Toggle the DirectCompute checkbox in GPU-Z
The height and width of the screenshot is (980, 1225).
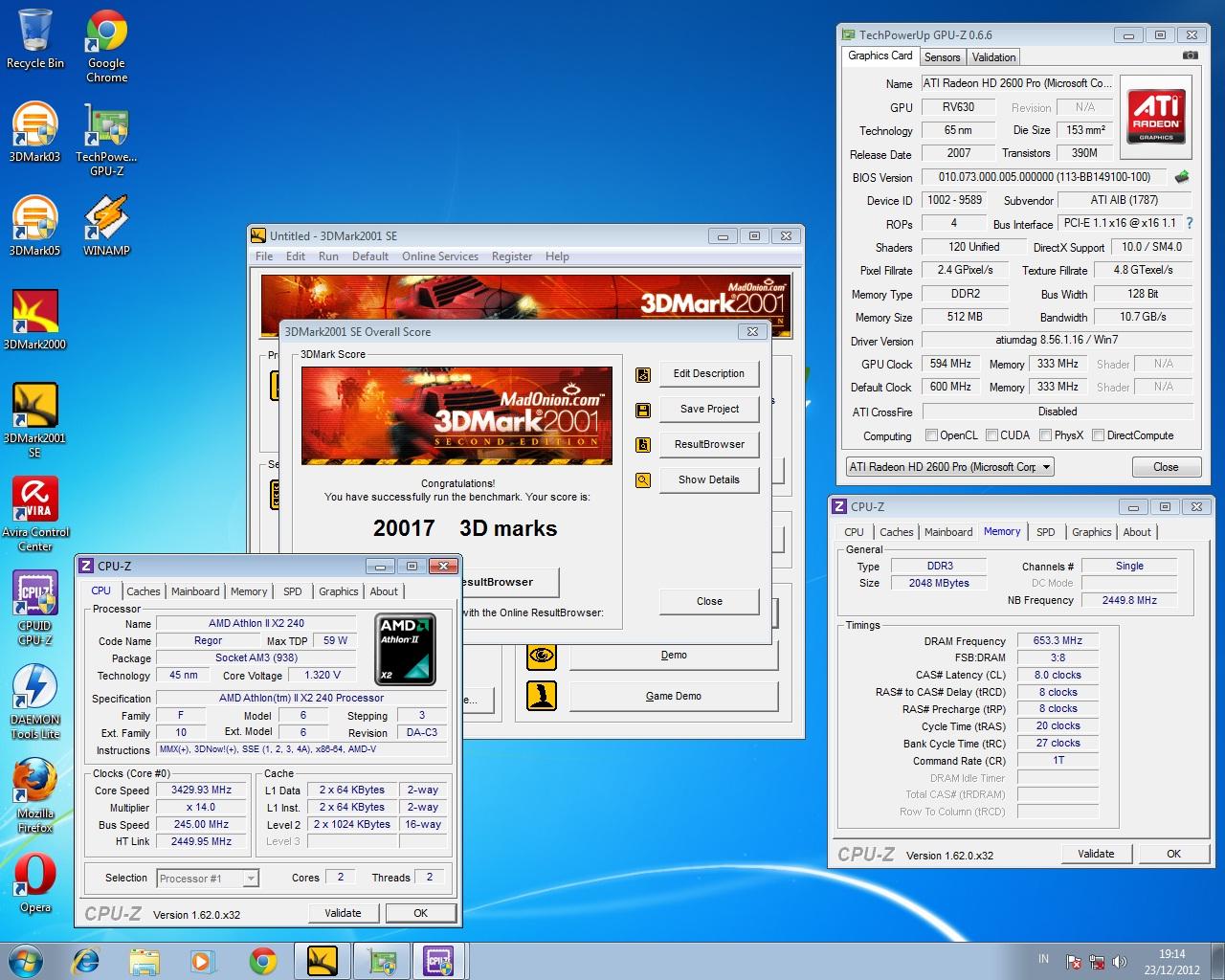[1099, 435]
